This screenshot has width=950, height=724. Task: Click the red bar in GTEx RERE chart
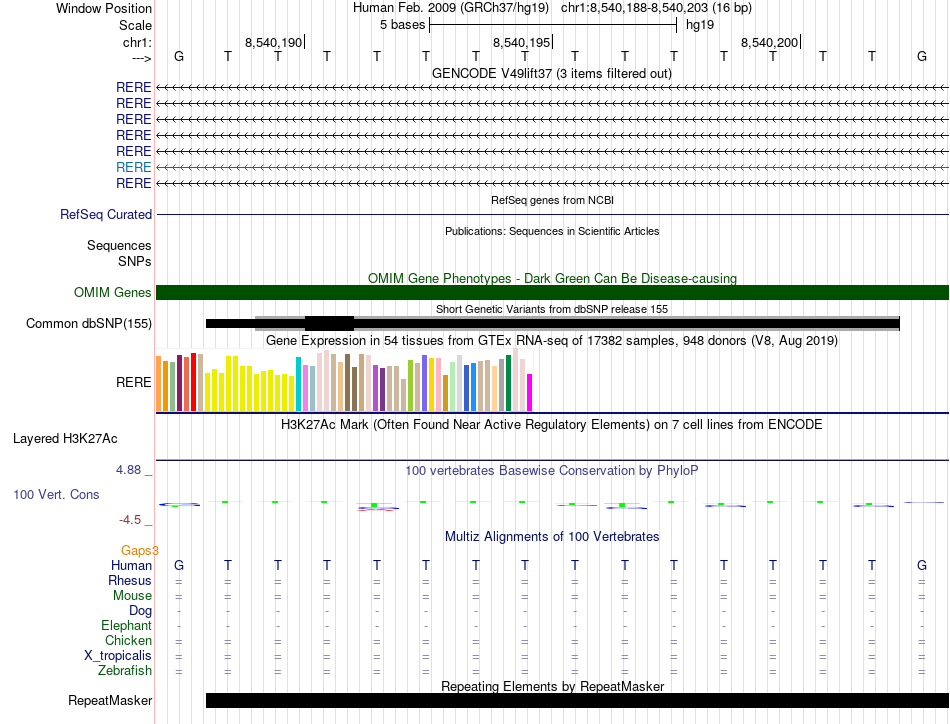(x=193, y=382)
